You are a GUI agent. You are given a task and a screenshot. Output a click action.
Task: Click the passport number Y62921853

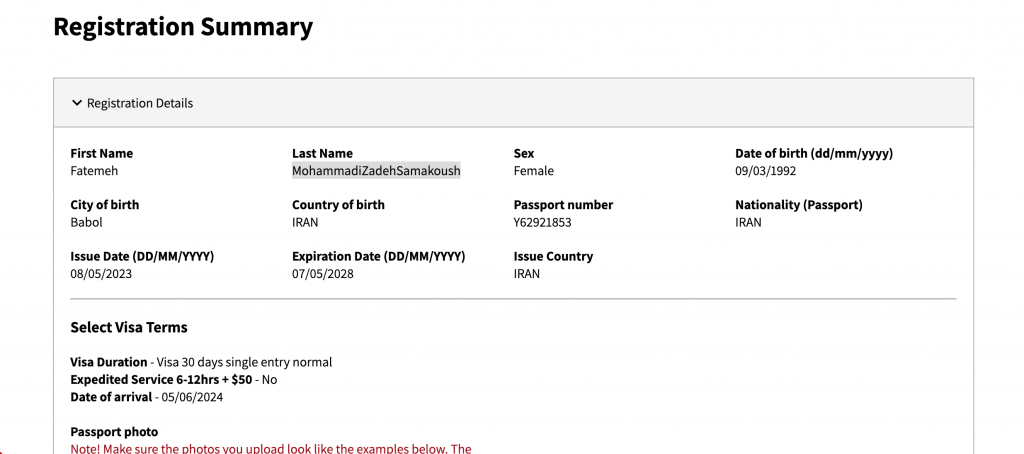543,222
